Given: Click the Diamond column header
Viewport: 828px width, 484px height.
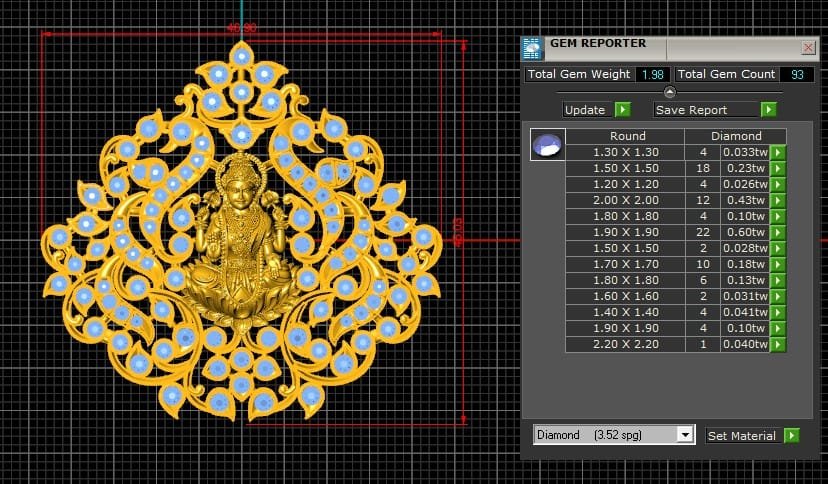Looking at the screenshot, I should (735, 136).
